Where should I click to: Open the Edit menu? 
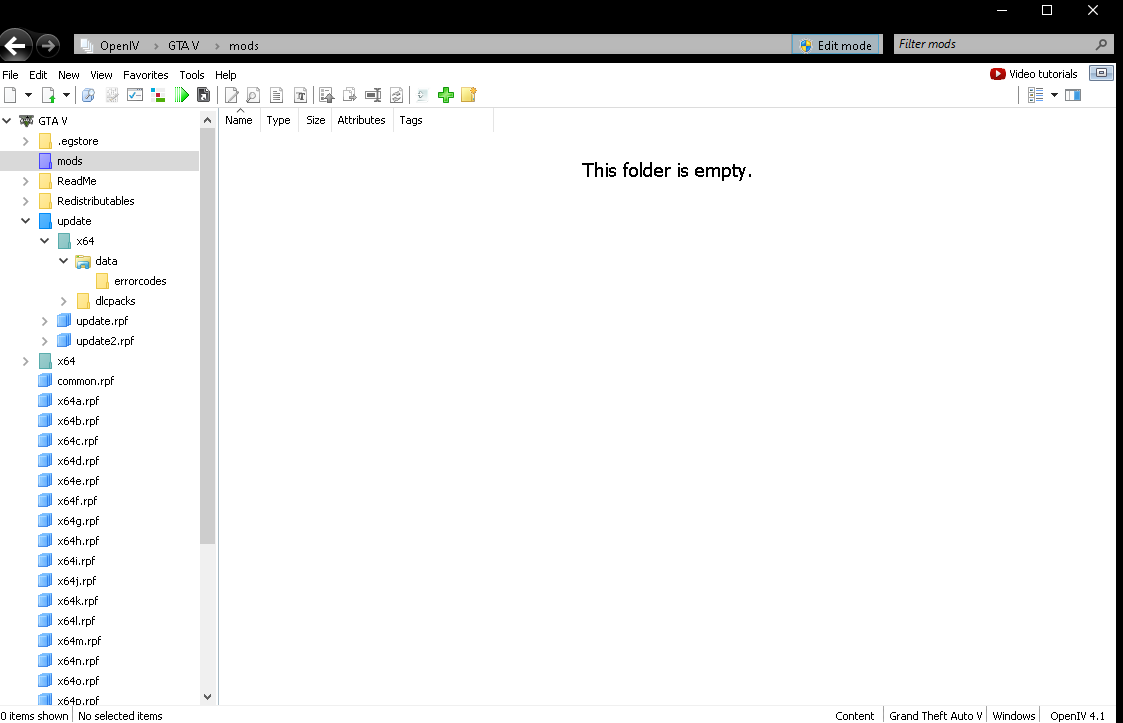tap(38, 75)
